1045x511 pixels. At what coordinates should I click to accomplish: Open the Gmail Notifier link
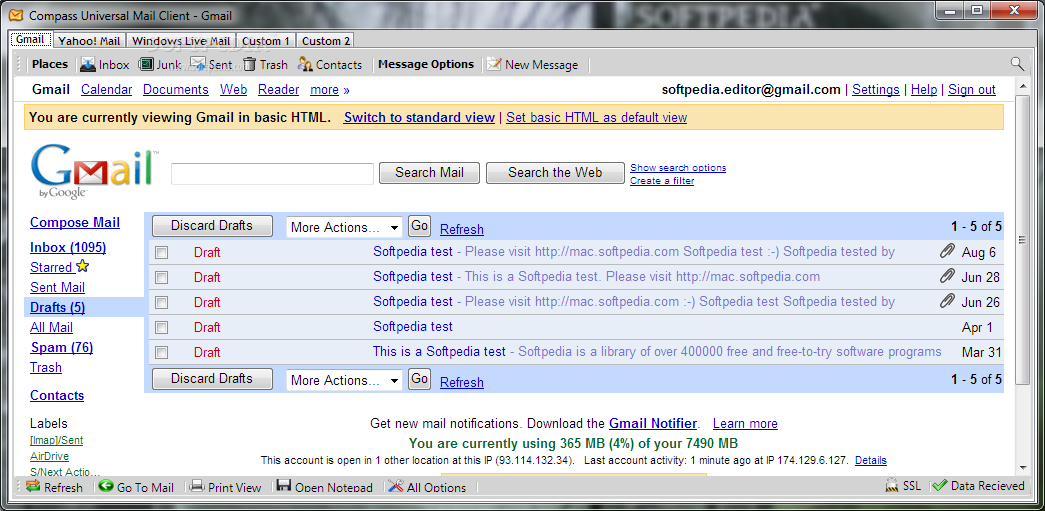652,423
